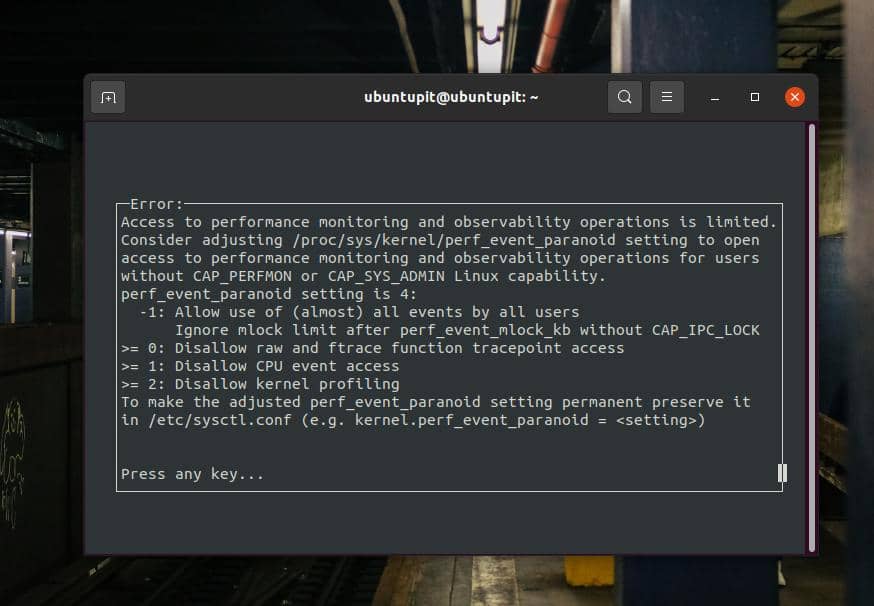The height and width of the screenshot is (606, 874).
Task: Click the "Press any key..." prompt
Action: 192,474
